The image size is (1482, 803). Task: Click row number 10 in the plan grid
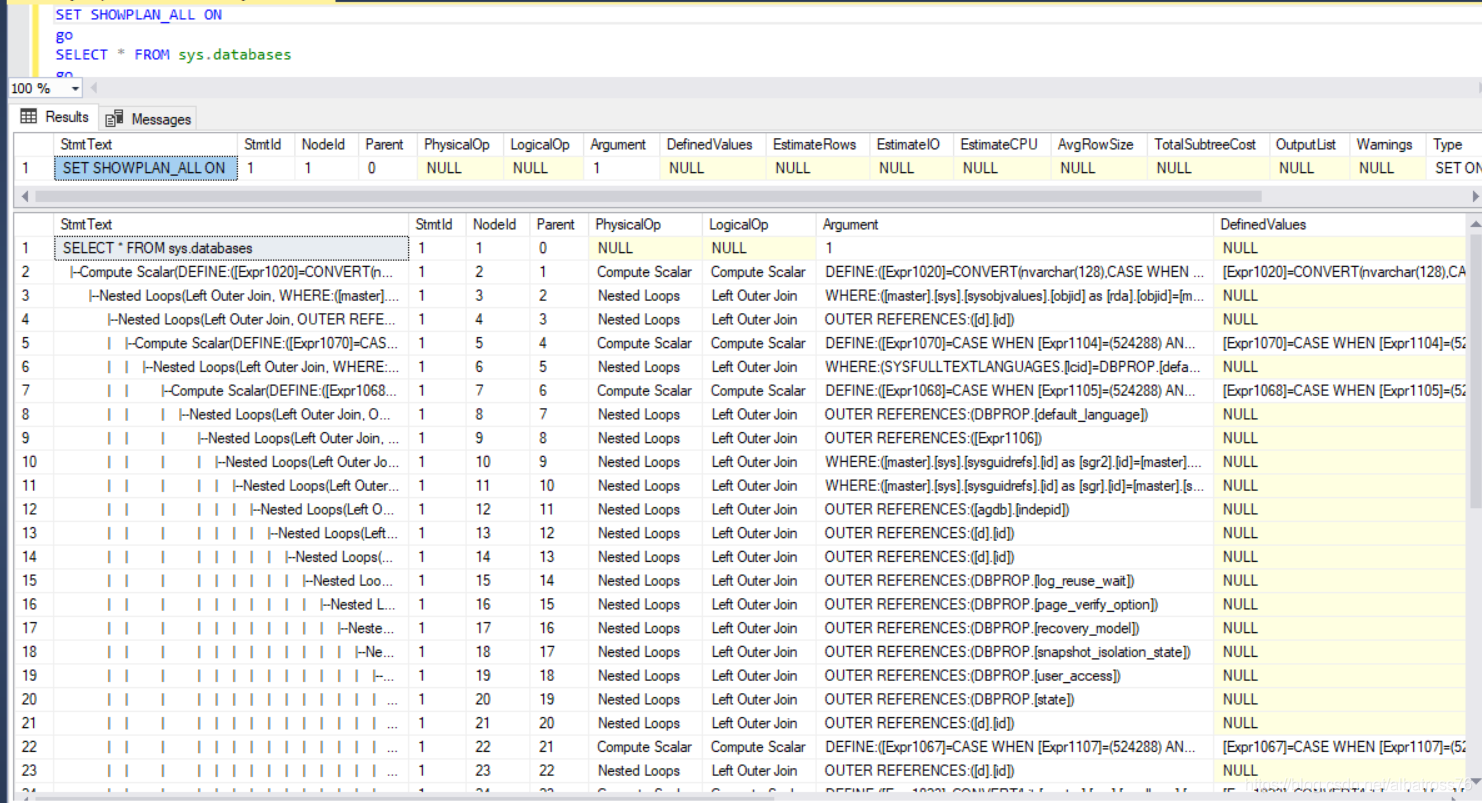[30, 461]
